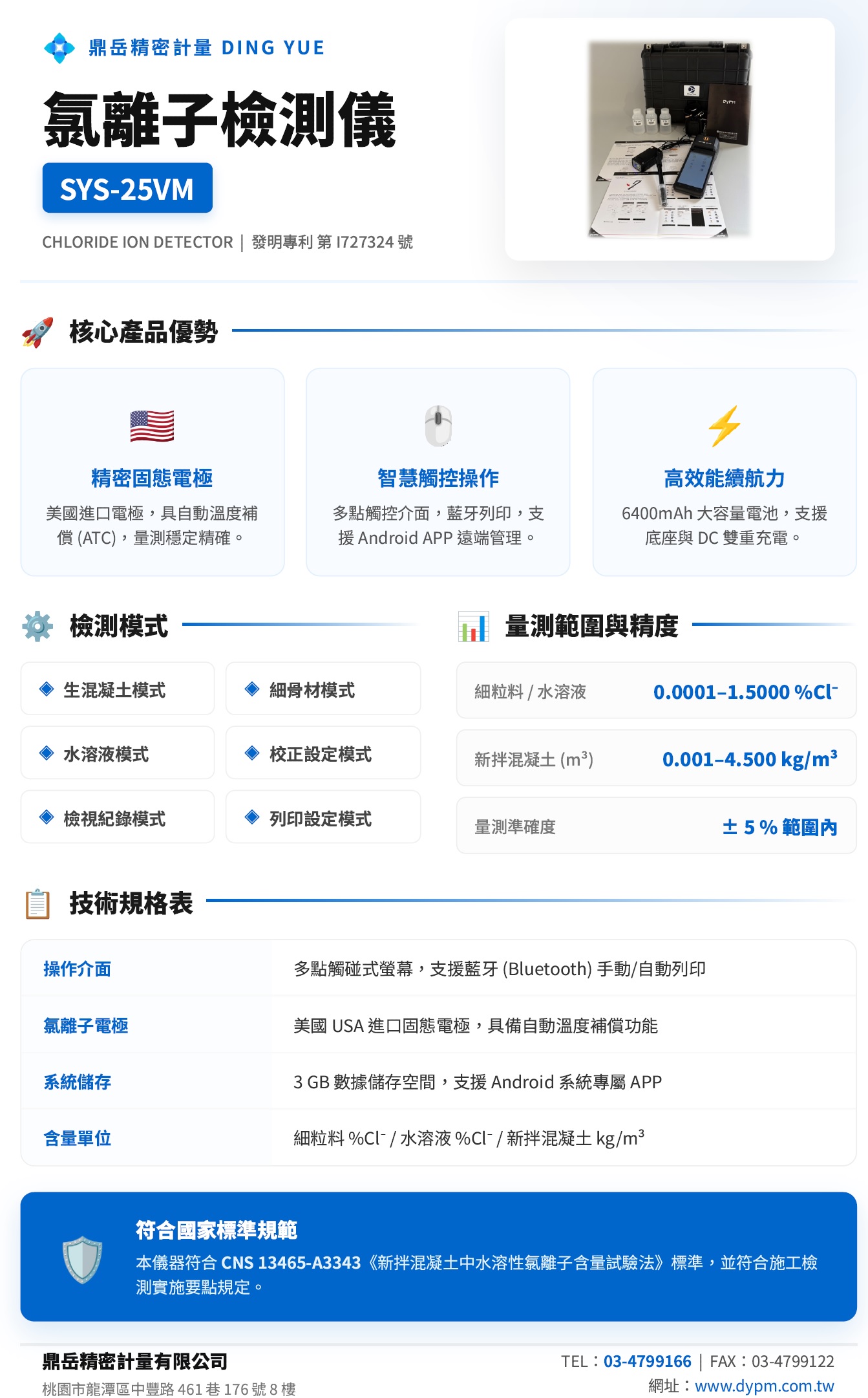Click the bar chart icon beside 量測範圍與精度
Screen dimensions: 868x1398
(x=473, y=626)
